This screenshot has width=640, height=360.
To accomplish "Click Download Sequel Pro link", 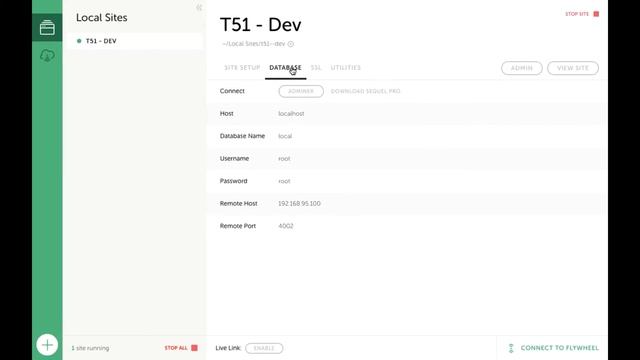I will click(365, 91).
